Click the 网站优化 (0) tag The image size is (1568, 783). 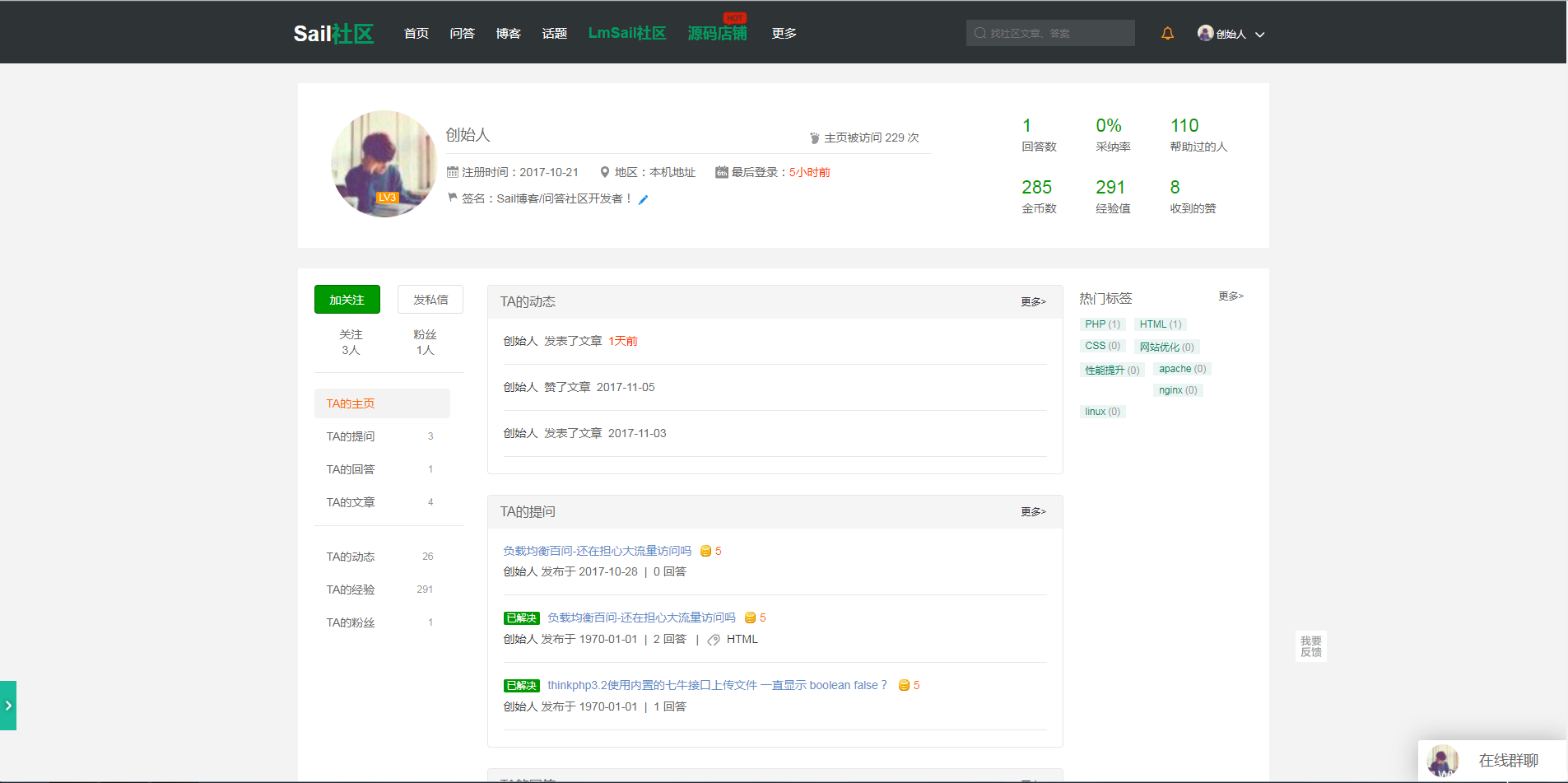1167,347
